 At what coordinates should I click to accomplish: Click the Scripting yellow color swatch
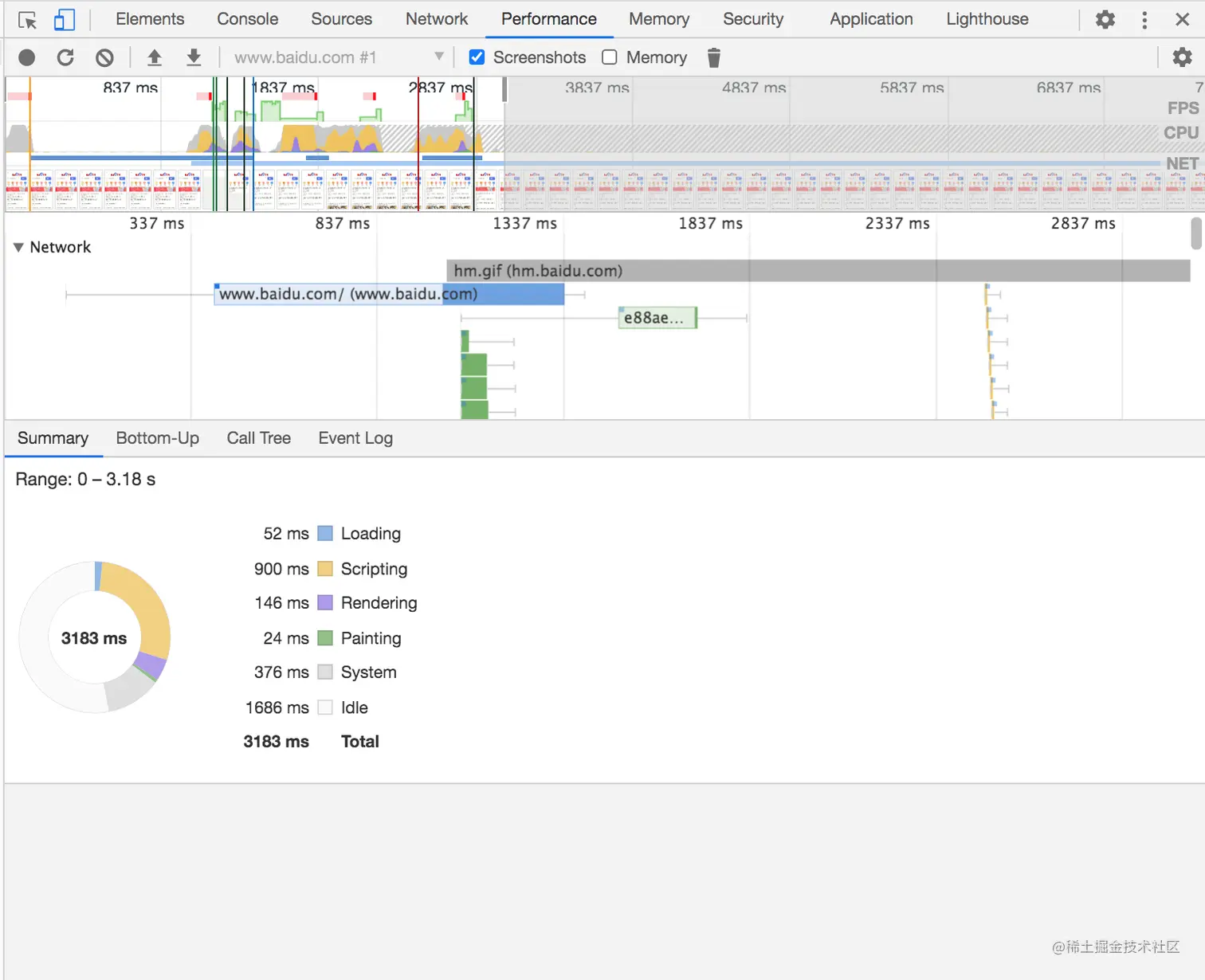click(x=325, y=569)
